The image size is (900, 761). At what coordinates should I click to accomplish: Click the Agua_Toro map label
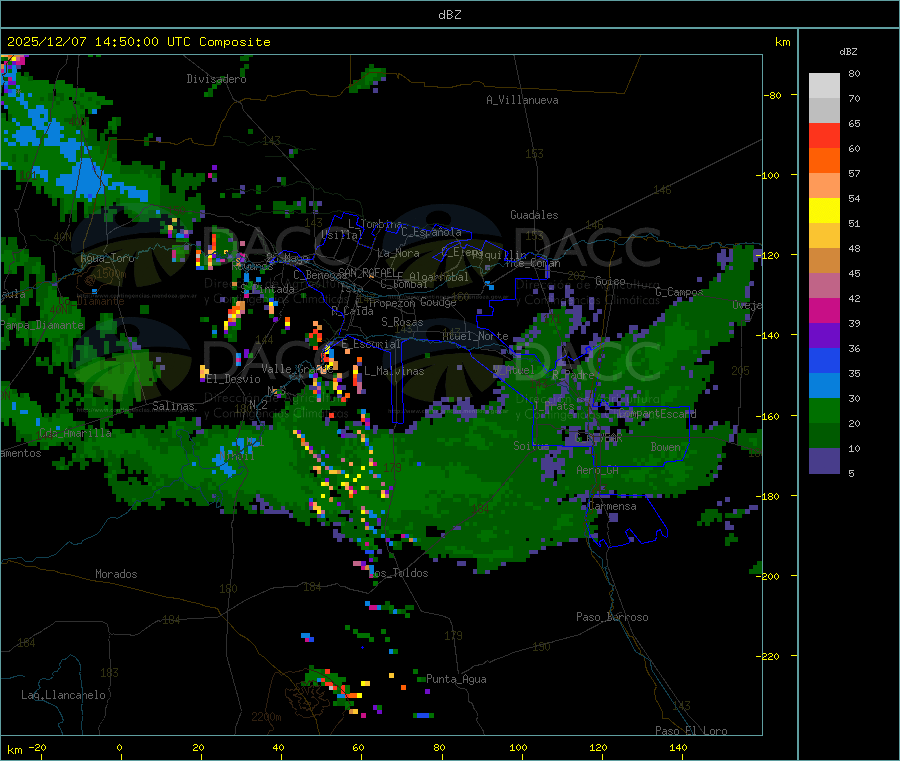coord(107,258)
